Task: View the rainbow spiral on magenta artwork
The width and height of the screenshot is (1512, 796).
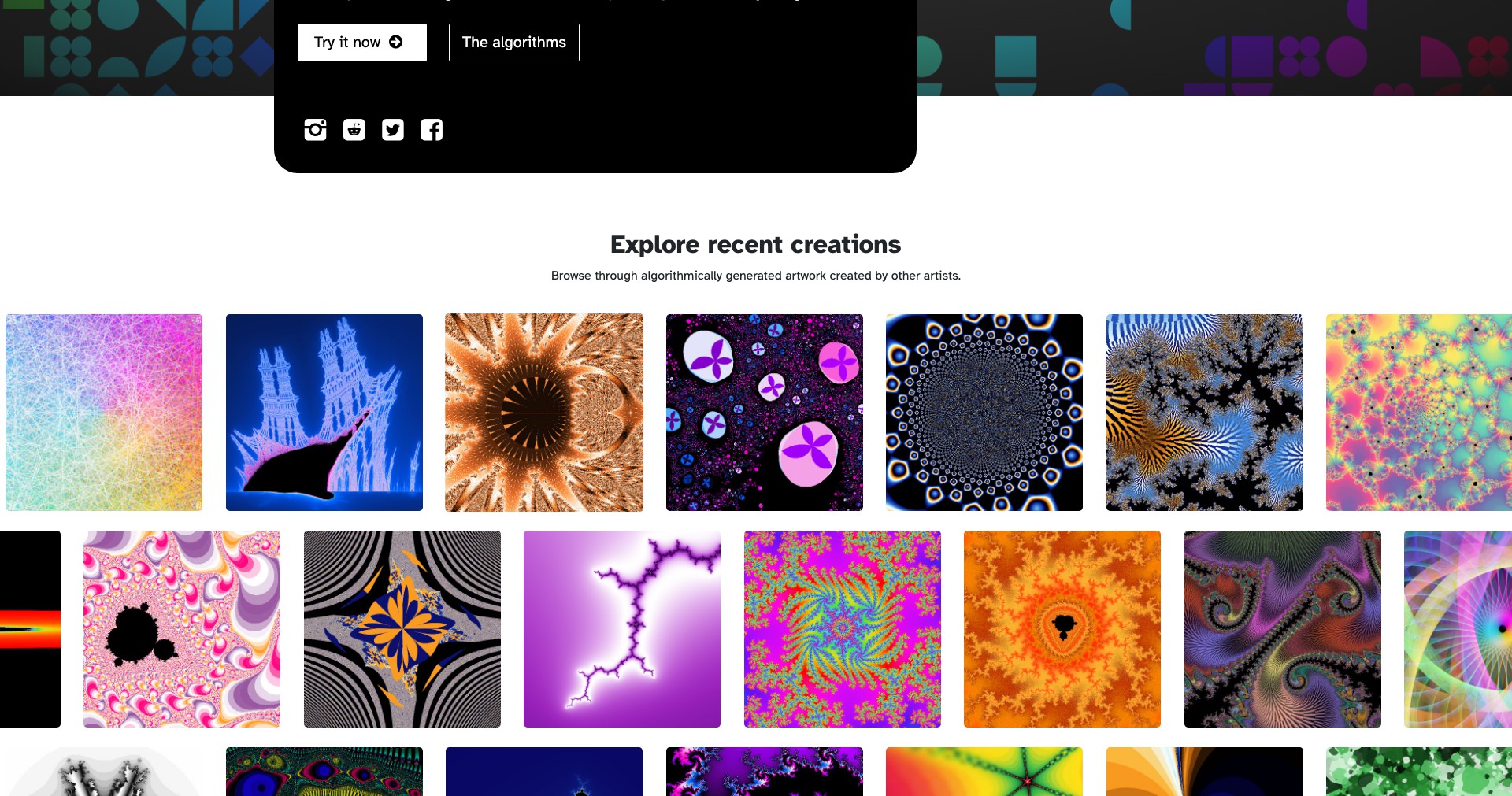Action: tap(843, 629)
